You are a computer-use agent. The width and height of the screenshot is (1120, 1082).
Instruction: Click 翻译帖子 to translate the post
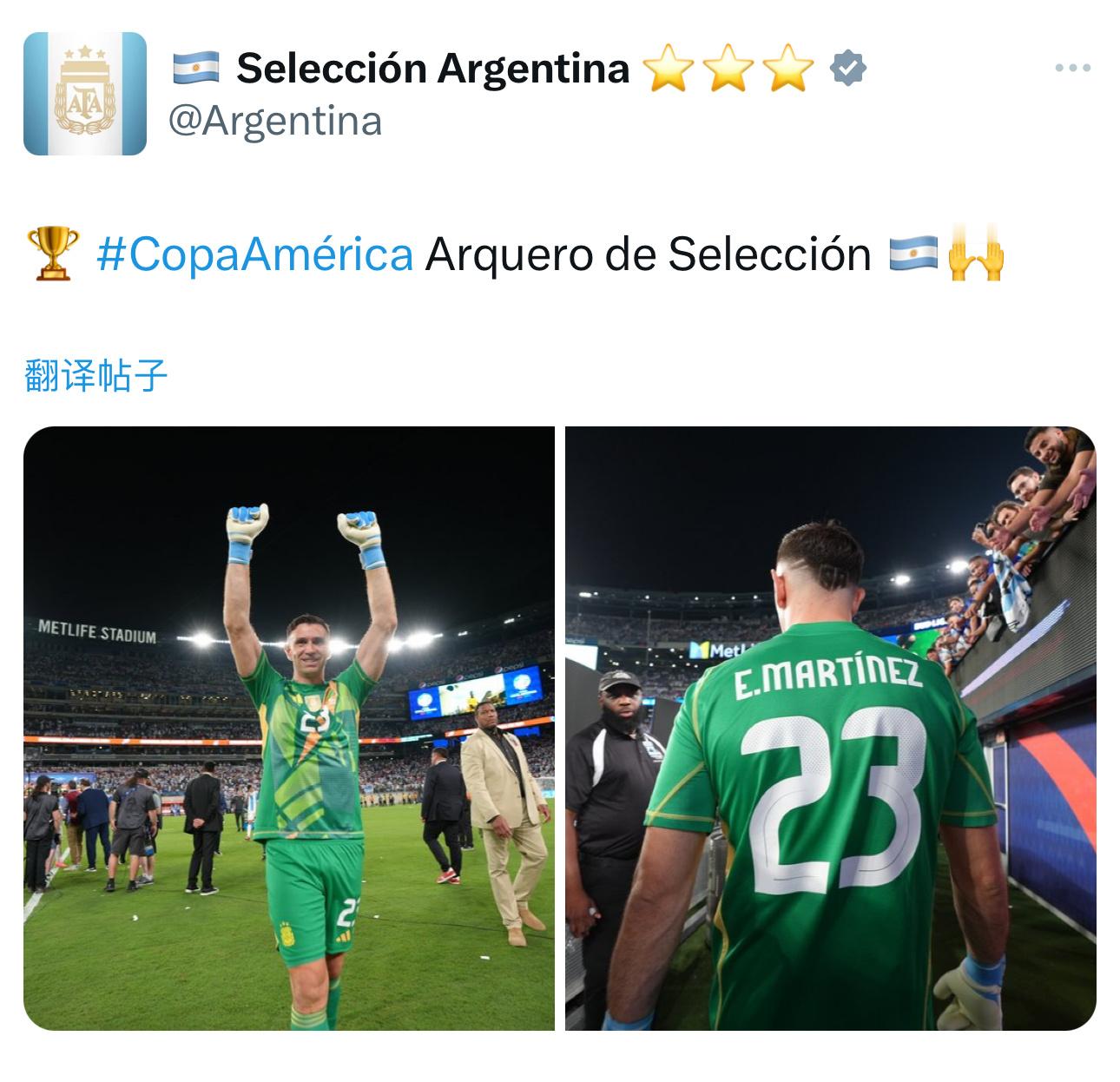tap(96, 376)
